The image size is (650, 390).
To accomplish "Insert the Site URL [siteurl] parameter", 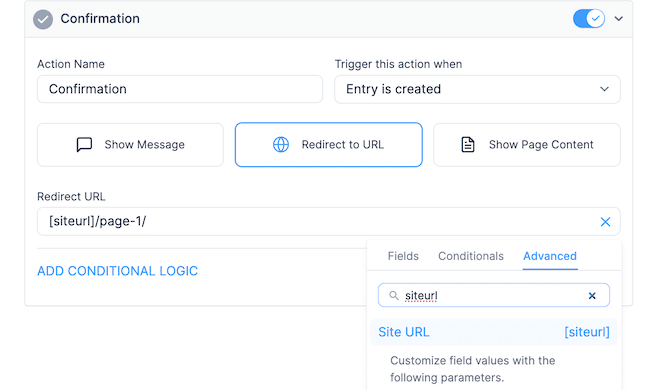I will 494,332.
